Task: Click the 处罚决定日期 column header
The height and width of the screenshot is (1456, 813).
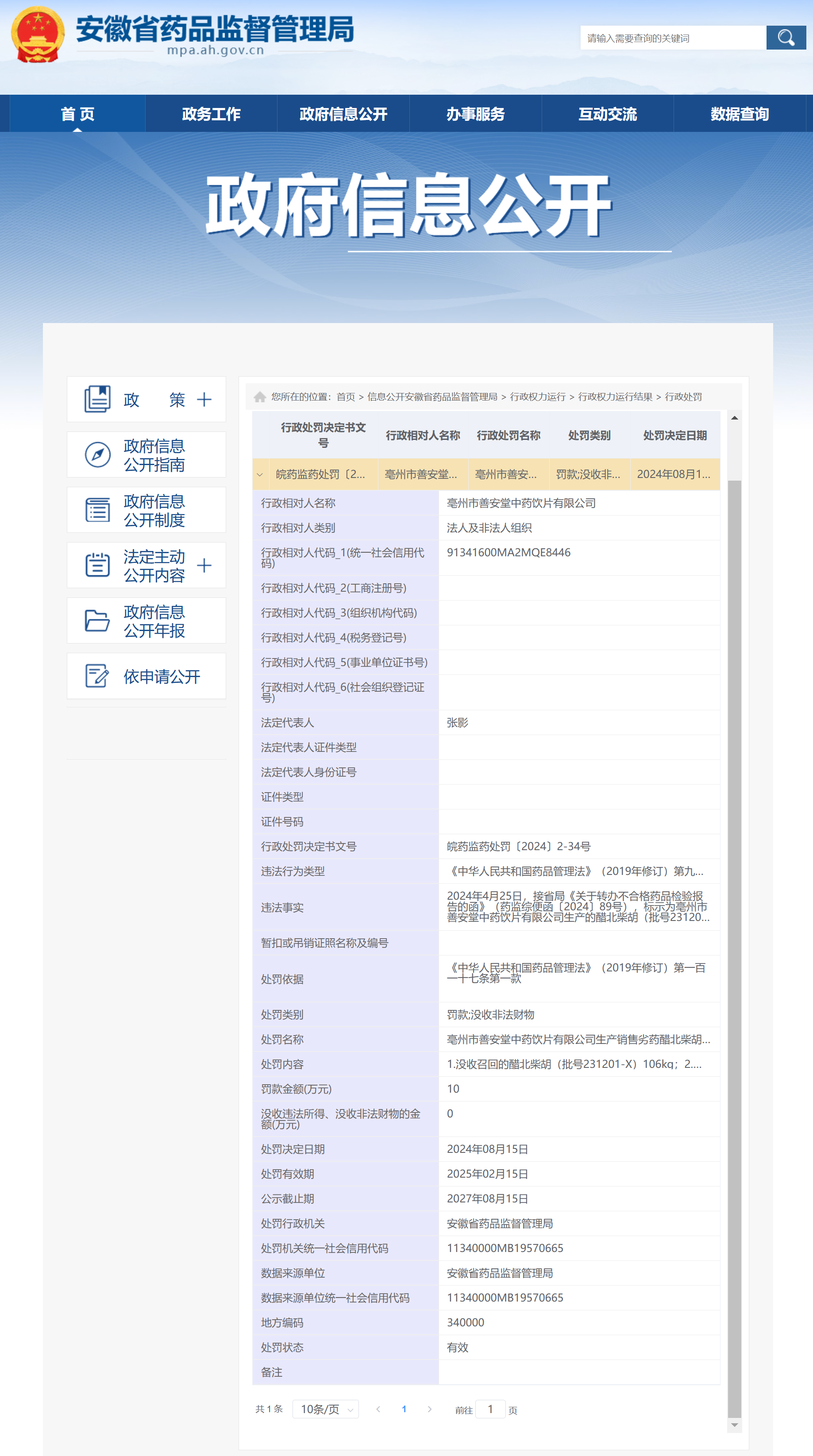Action: 675,435
